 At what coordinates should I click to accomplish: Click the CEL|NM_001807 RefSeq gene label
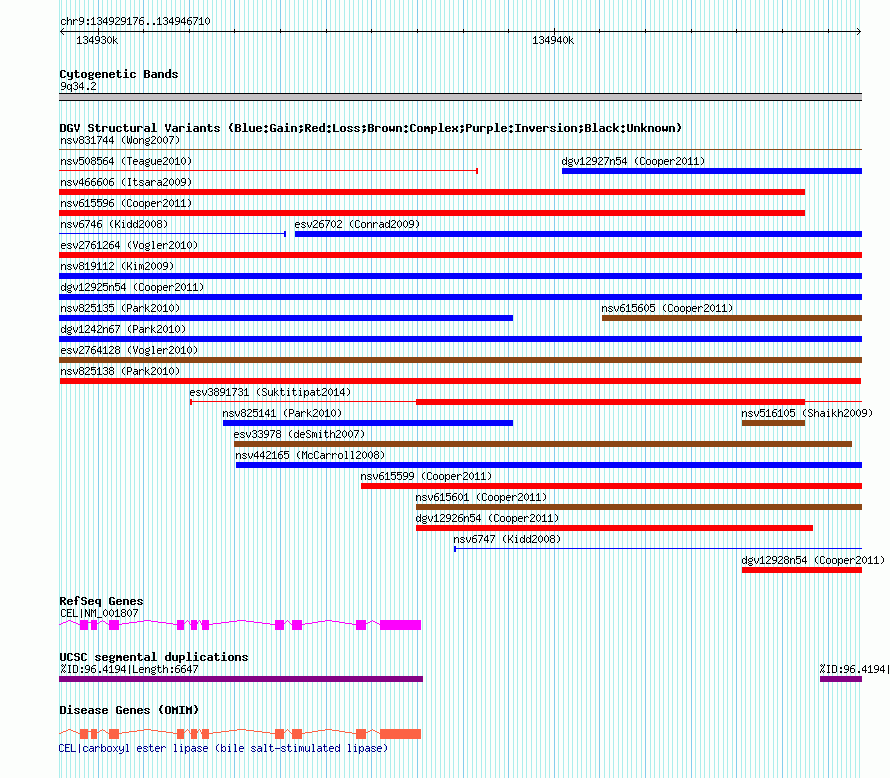(x=99, y=613)
